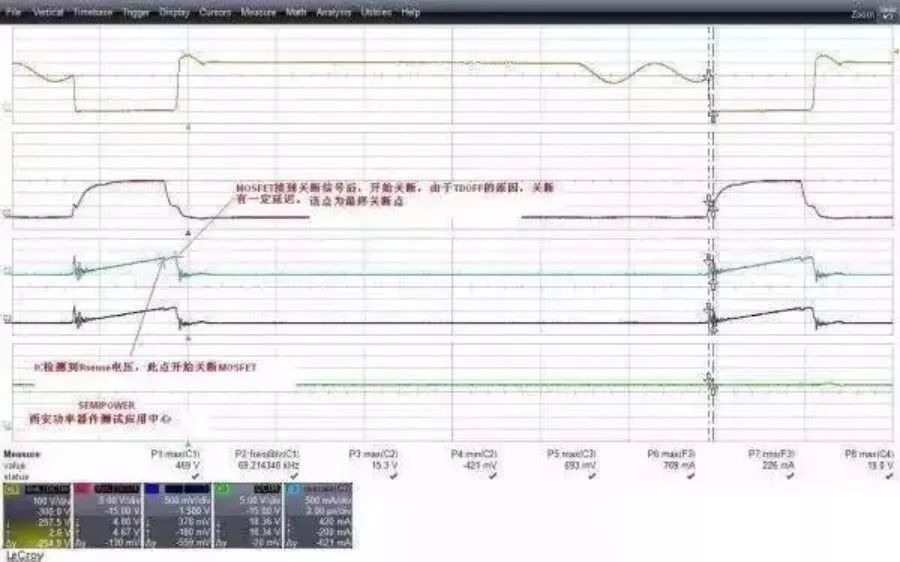Viewport: 900px width, 562px height.
Task: Open the File menu
Action: 14,13
